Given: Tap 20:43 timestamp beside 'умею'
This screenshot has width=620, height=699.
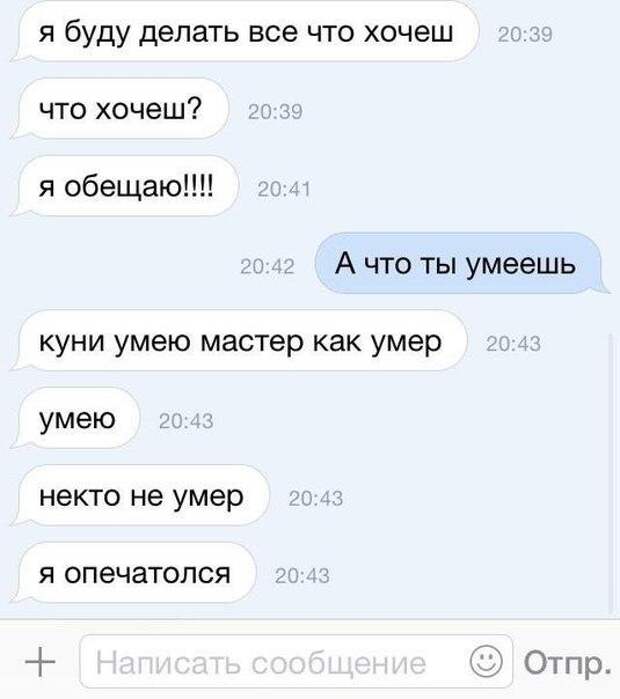Looking at the screenshot, I should [186, 421].
